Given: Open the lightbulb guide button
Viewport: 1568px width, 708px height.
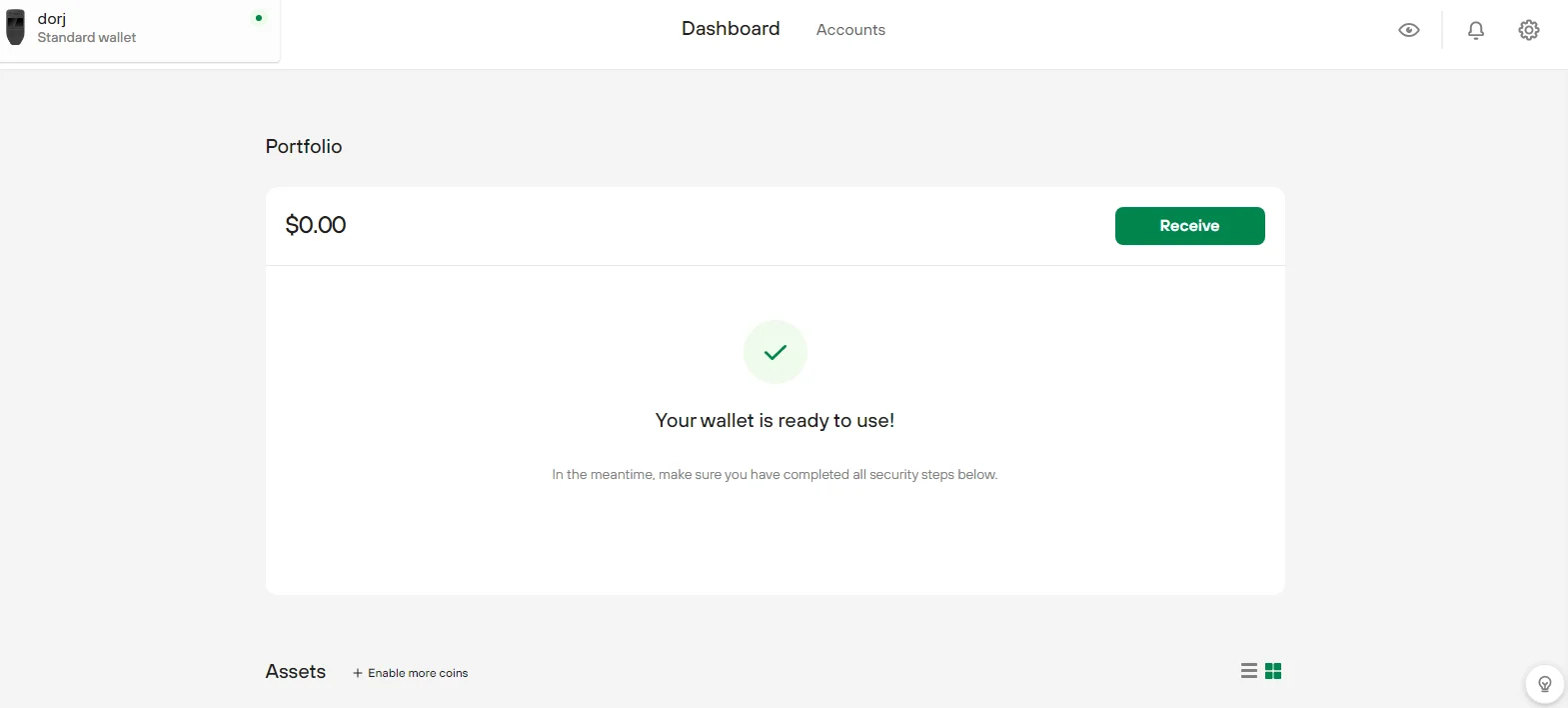Looking at the screenshot, I should 1544,684.
